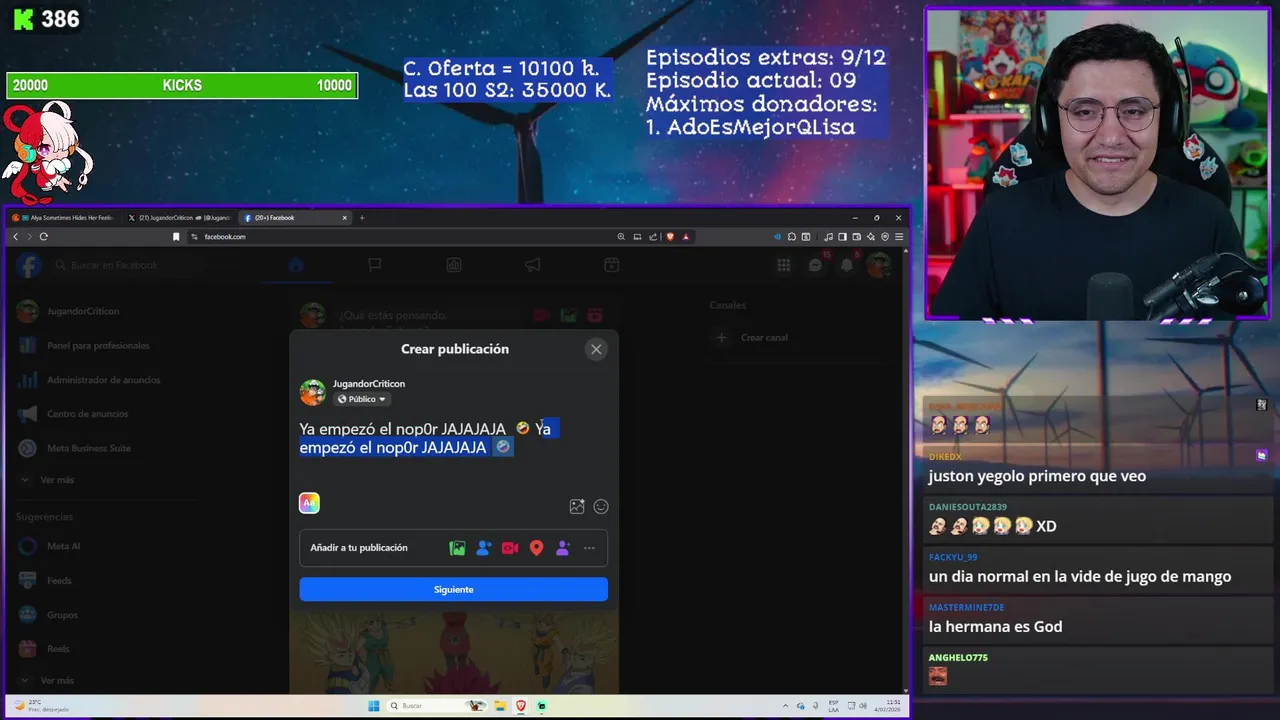1280x720 pixels.
Task: Switch to the X JugandorCriticon browser tab
Action: click(x=178, y=217)
